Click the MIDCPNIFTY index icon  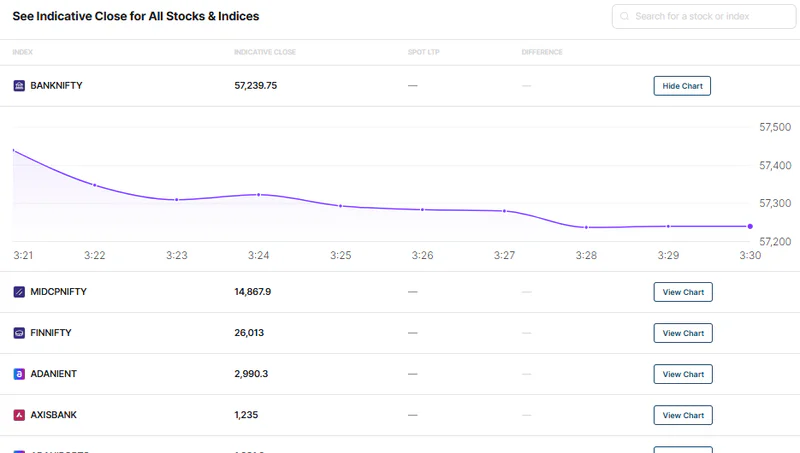[19, 292]
